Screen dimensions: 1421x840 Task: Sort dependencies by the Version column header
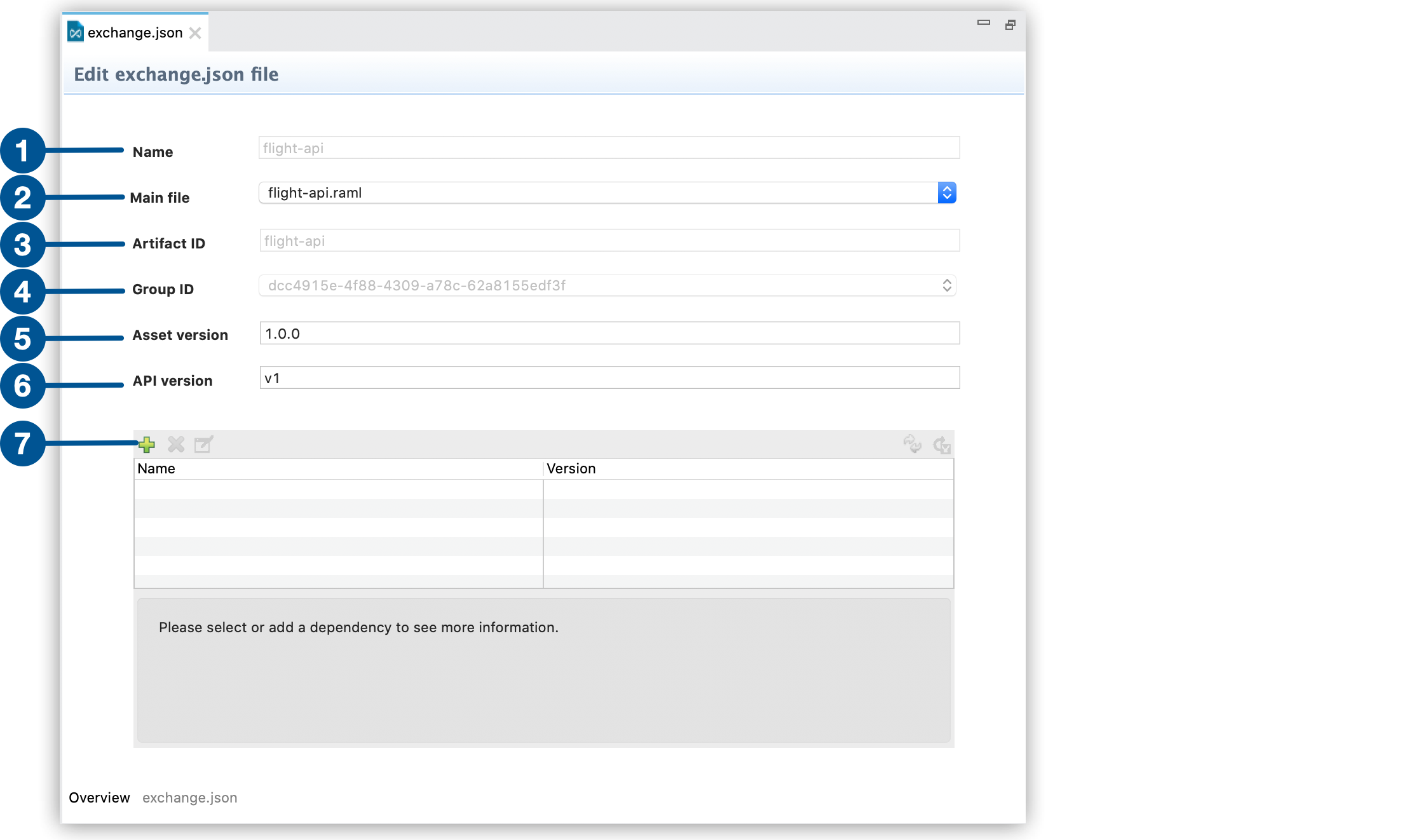[571, 468]
